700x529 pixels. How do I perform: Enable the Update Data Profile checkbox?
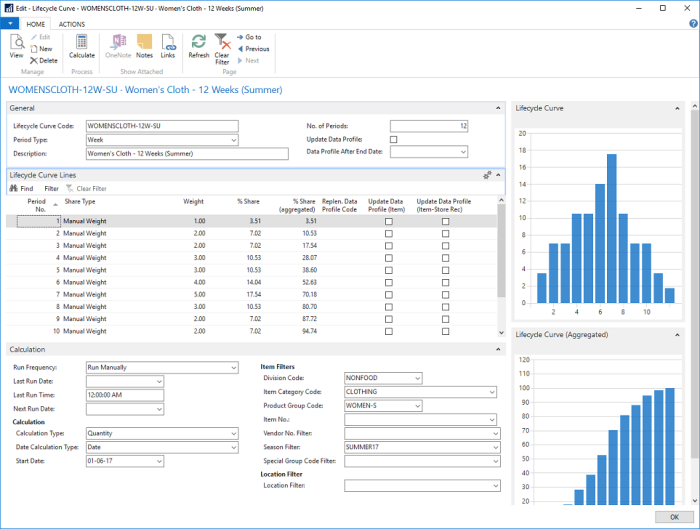click(x=393, y=139)
